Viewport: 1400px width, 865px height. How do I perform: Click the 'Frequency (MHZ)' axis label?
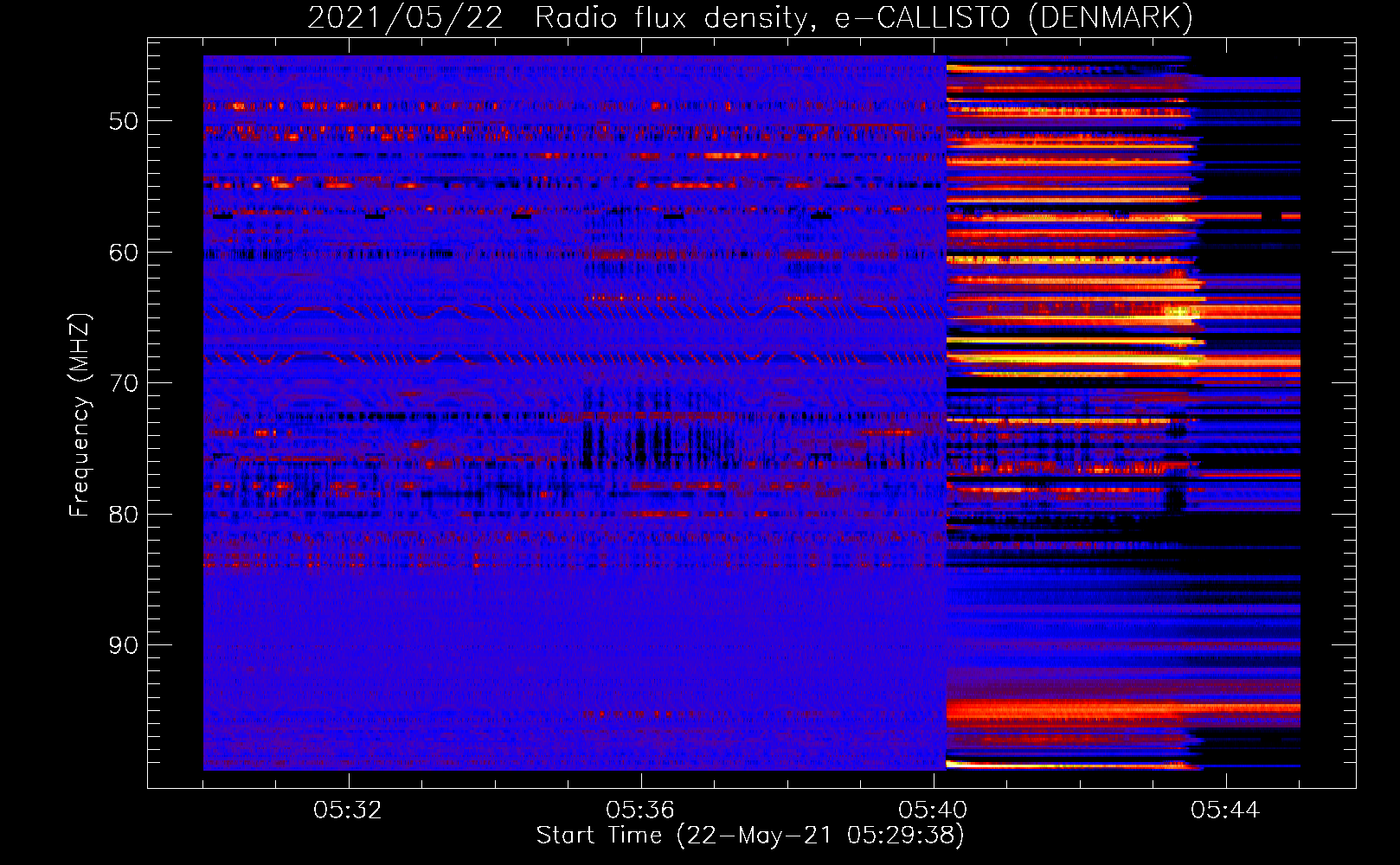80,415
